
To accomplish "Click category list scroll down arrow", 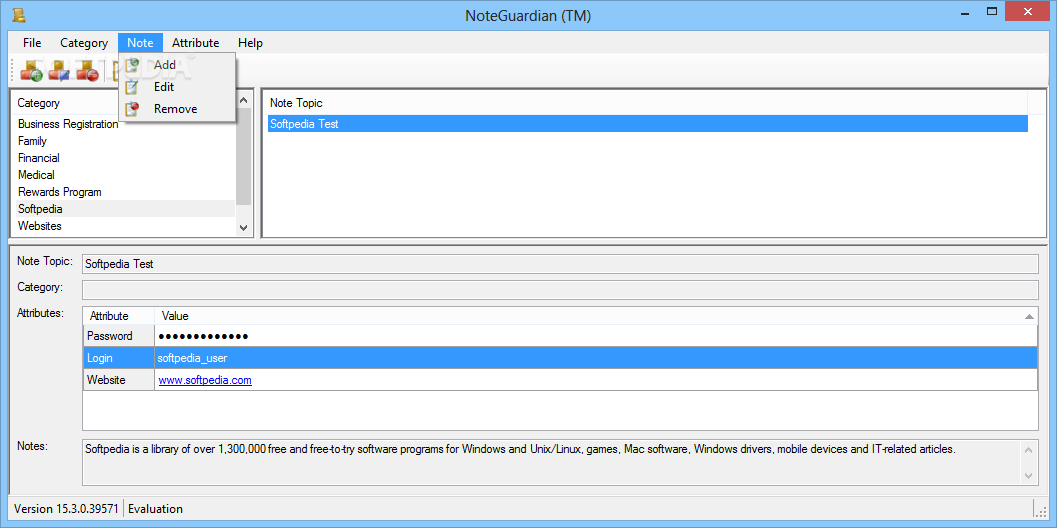I will pyautogui.click(x=244, y=228).
